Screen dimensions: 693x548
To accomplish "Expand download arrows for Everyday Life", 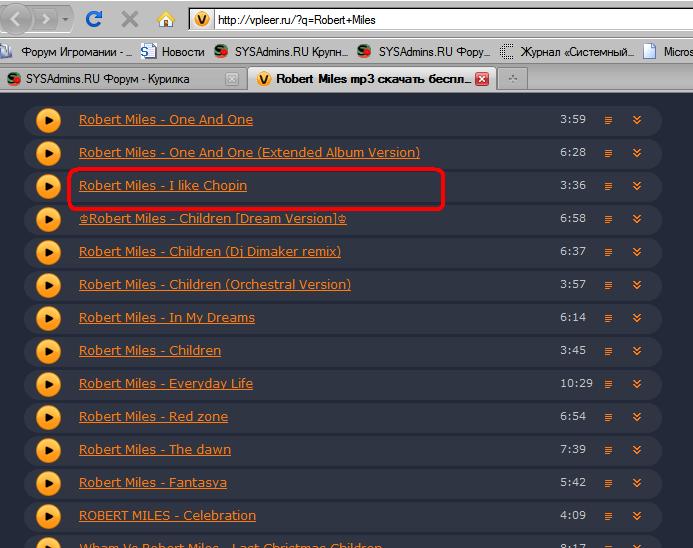I will [x=637, y=384].
